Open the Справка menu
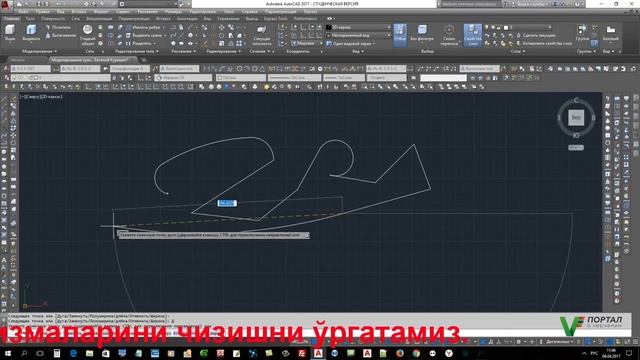 point(249,12)
